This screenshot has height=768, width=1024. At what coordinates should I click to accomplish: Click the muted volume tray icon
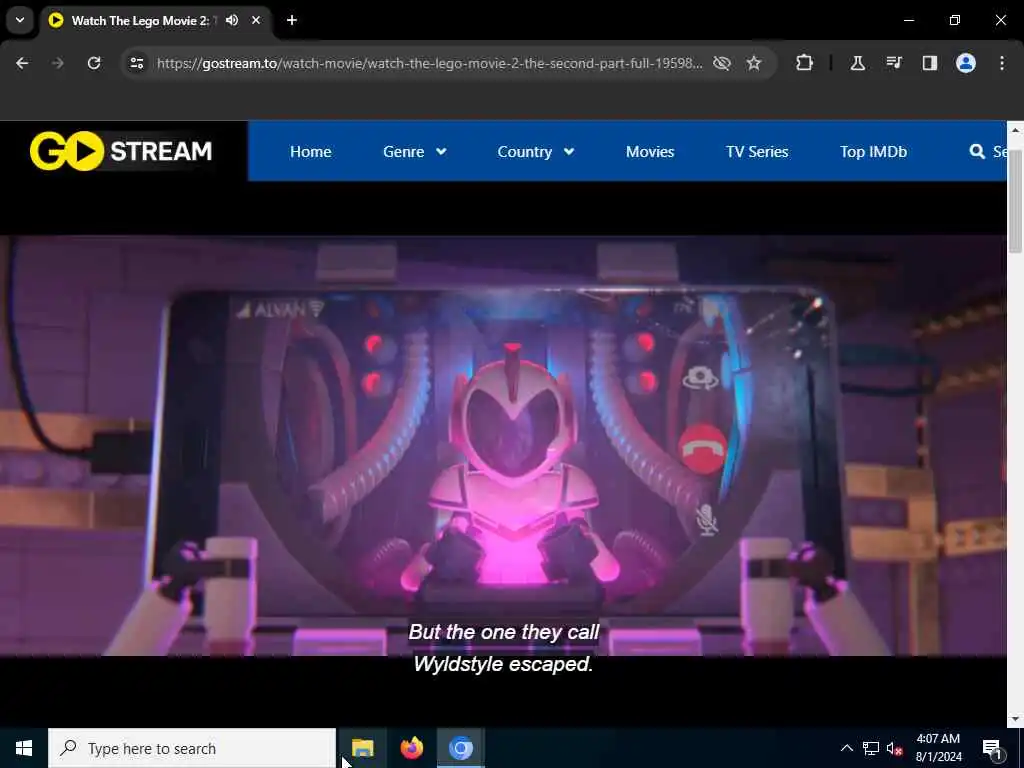(x=895, y=748)
